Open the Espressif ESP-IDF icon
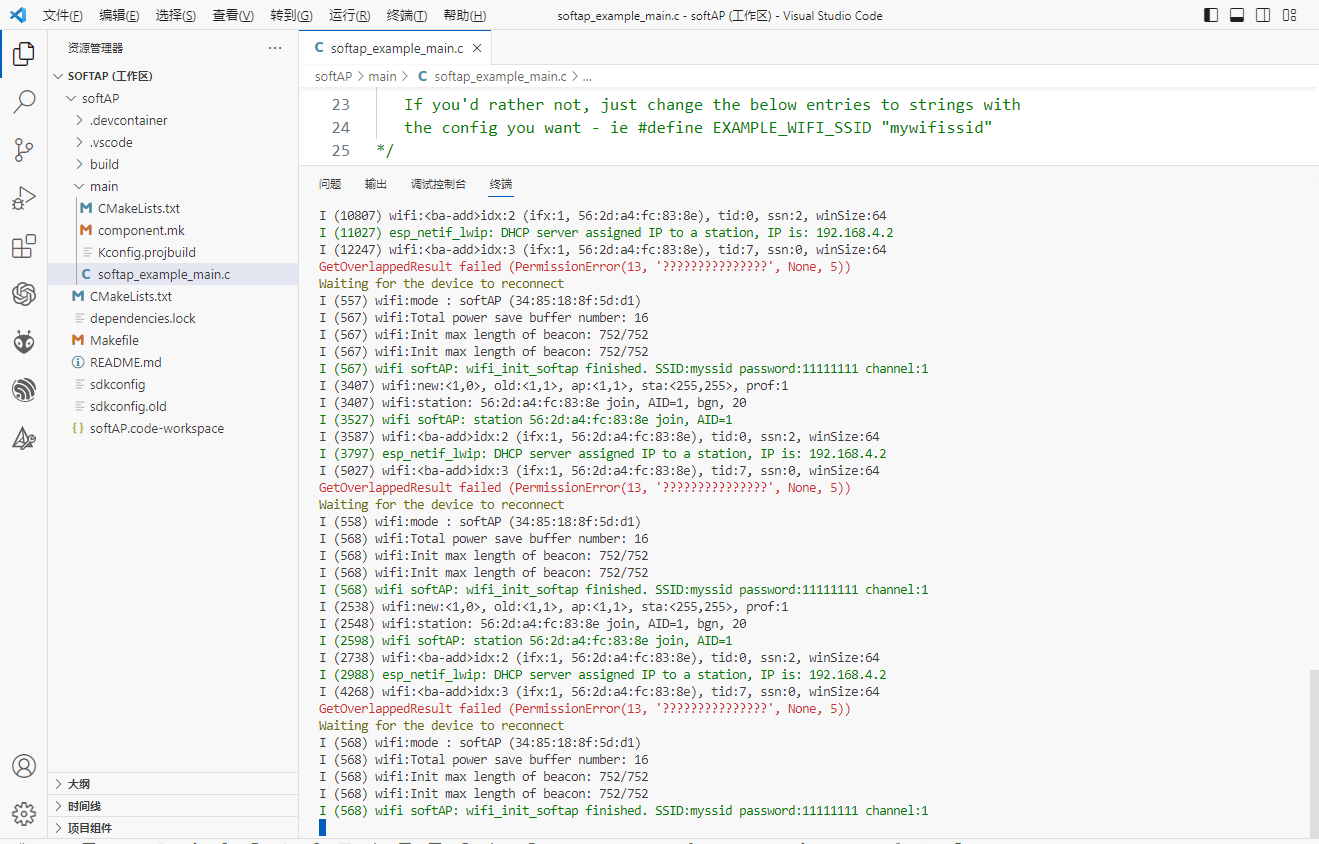This screenshot has height=844, width=1319. [x=24, y=390]
